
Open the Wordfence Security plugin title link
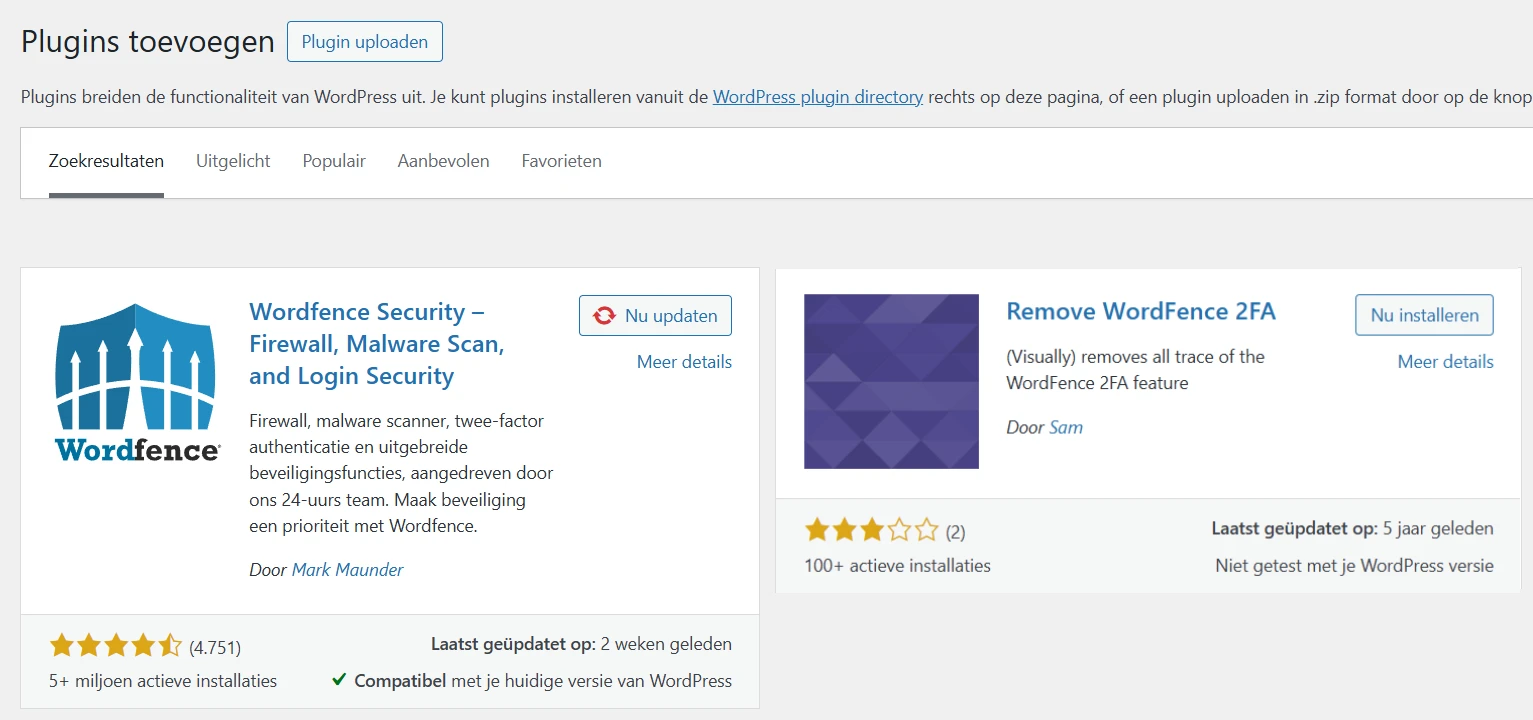pos(376,344)
